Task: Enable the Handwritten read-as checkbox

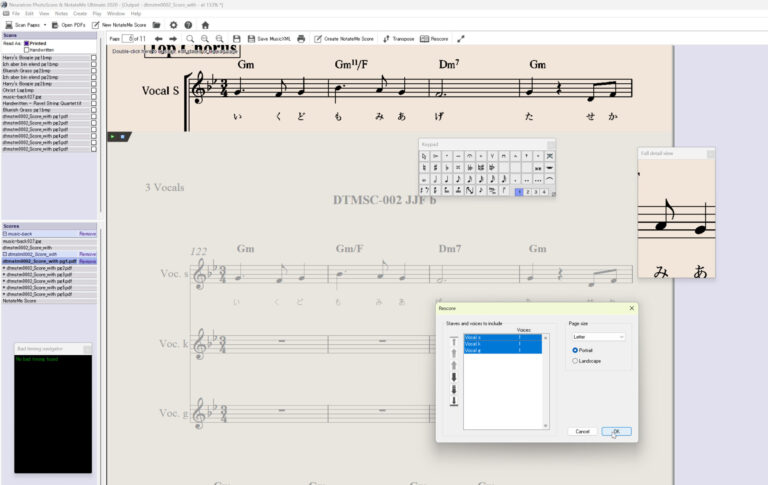Action: click(26, 50)
